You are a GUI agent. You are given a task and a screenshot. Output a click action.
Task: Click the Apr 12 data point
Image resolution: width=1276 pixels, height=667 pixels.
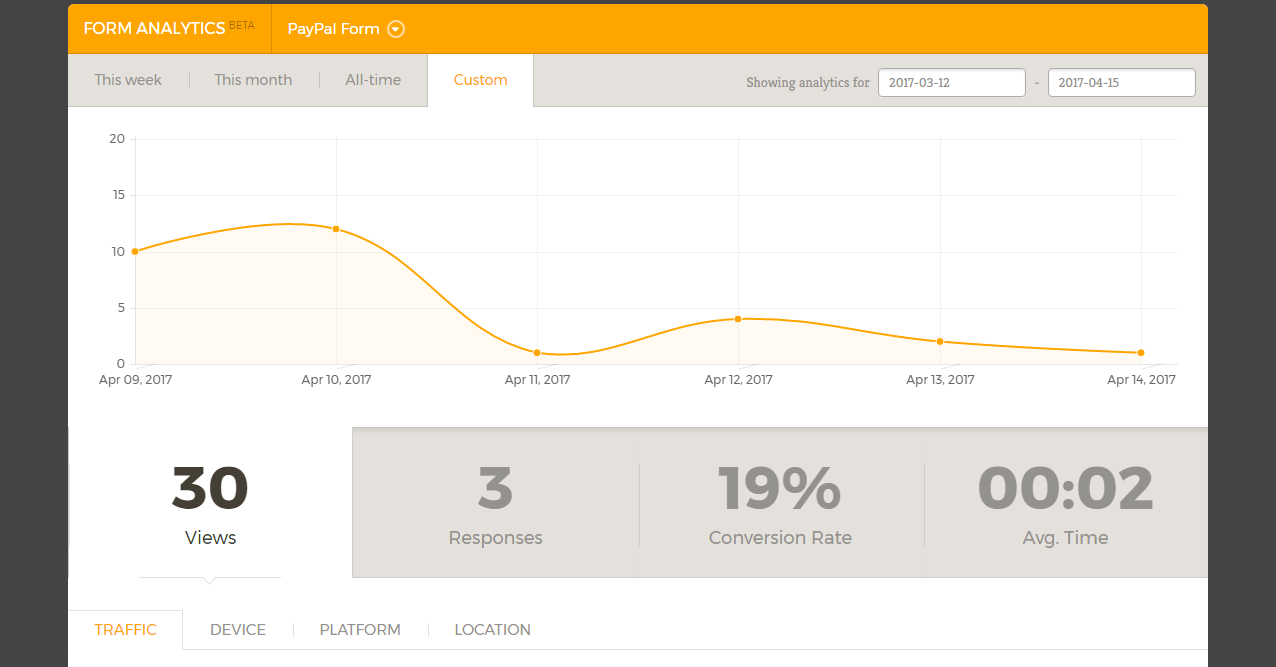point(738,319)
